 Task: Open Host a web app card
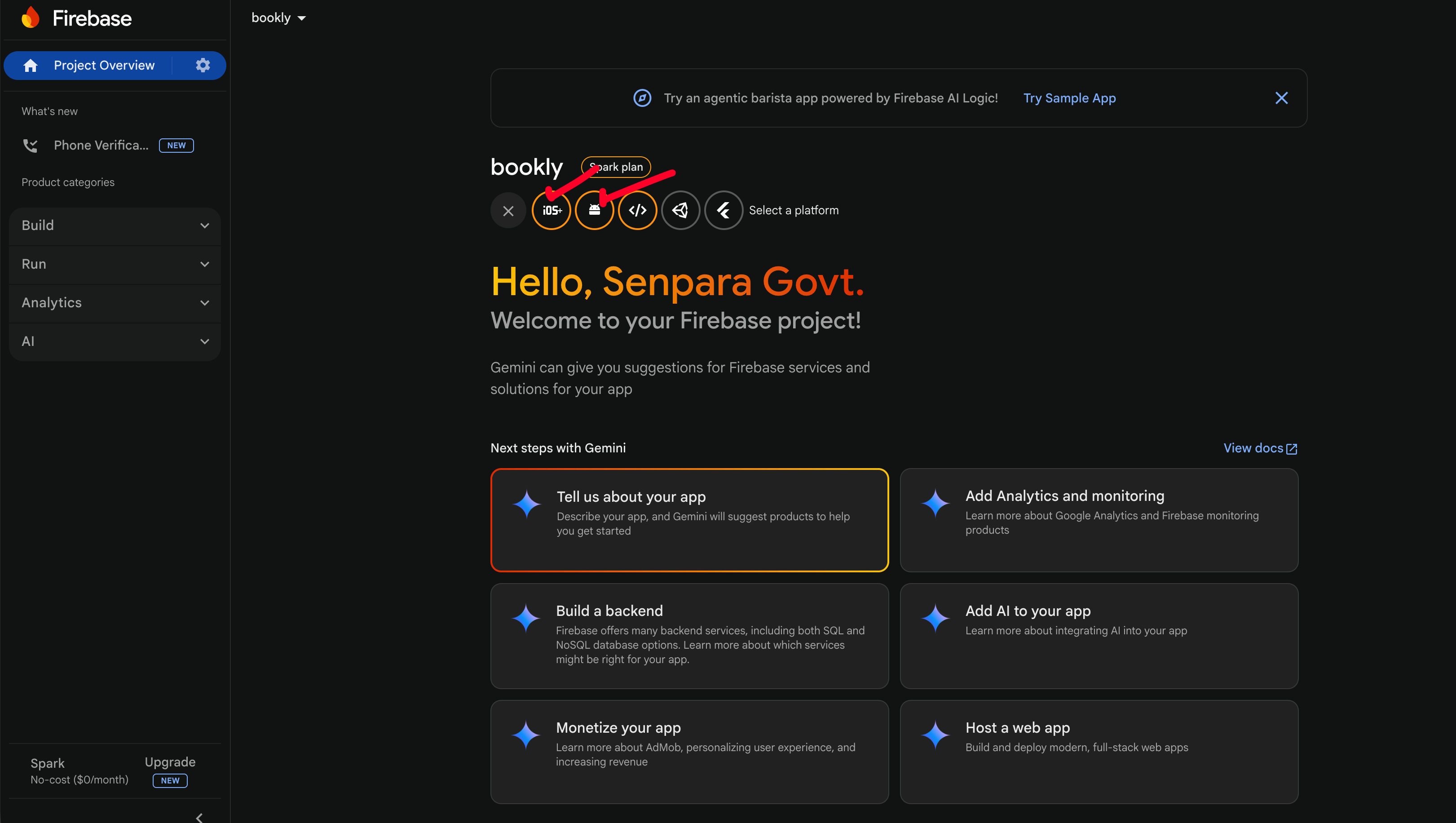pos(1099,752)
